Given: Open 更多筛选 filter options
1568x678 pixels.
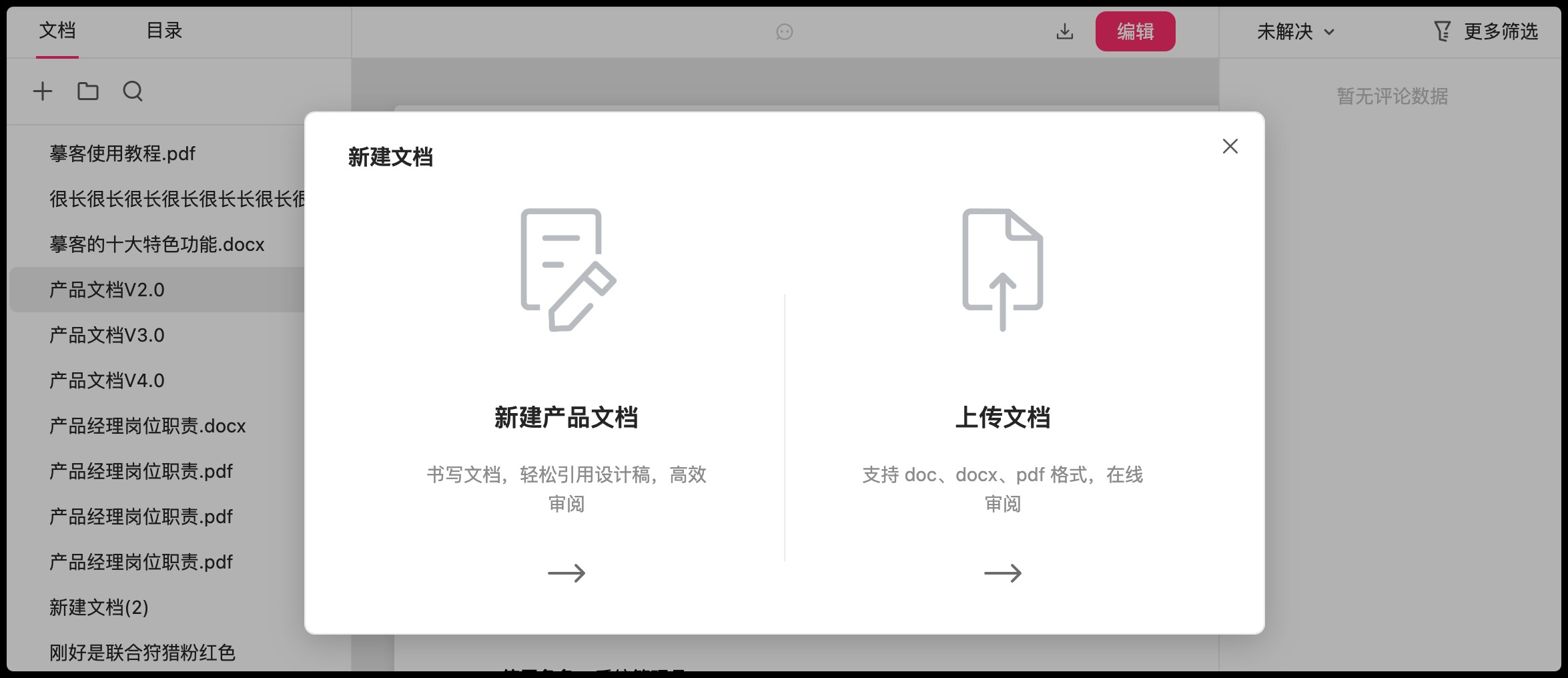Looking at the screenshot, I should (1500, 31).
